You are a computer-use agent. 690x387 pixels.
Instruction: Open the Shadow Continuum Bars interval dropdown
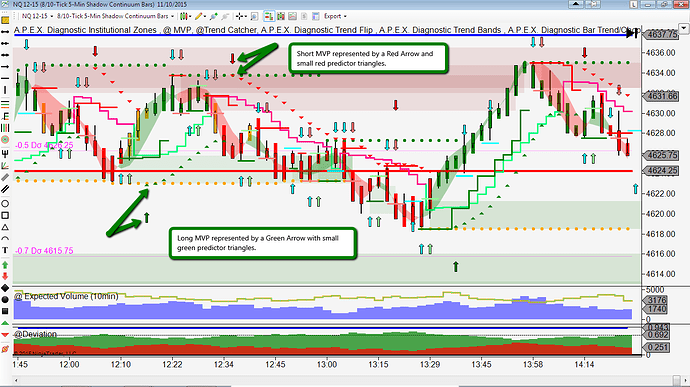pyautogui.click(x=115, y=16)
